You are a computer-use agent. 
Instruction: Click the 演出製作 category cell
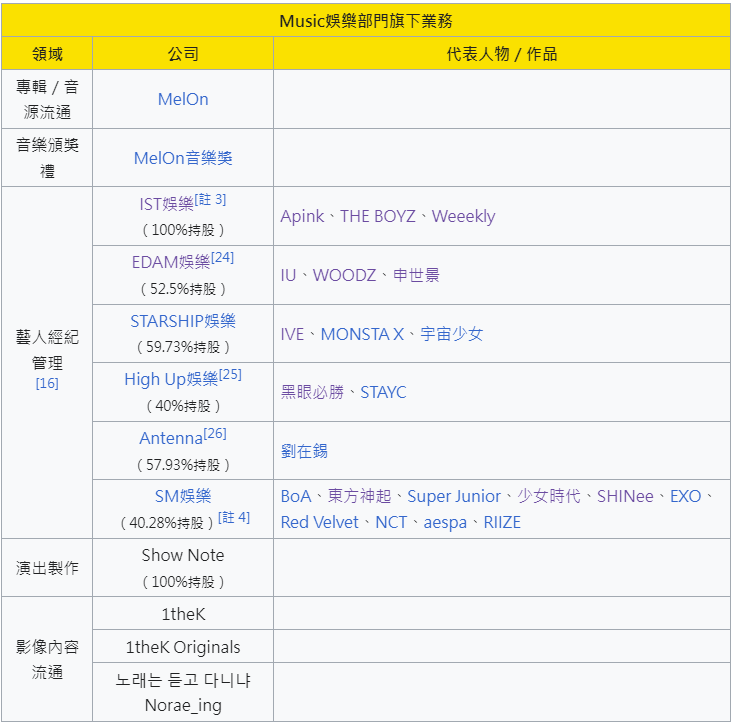pos(47,568)
